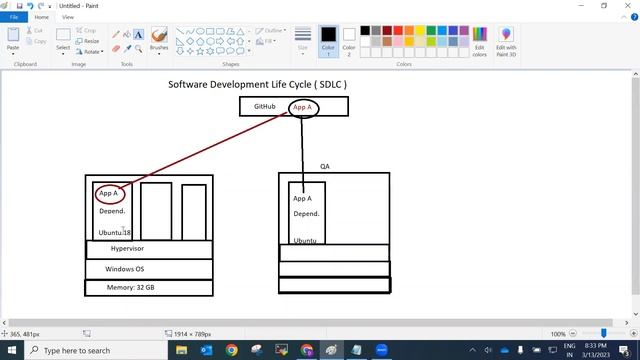The width and height of the screenshot is (640, 360).
Task: Expand the Shapes gallery more arrow
Action: (249, 51)
